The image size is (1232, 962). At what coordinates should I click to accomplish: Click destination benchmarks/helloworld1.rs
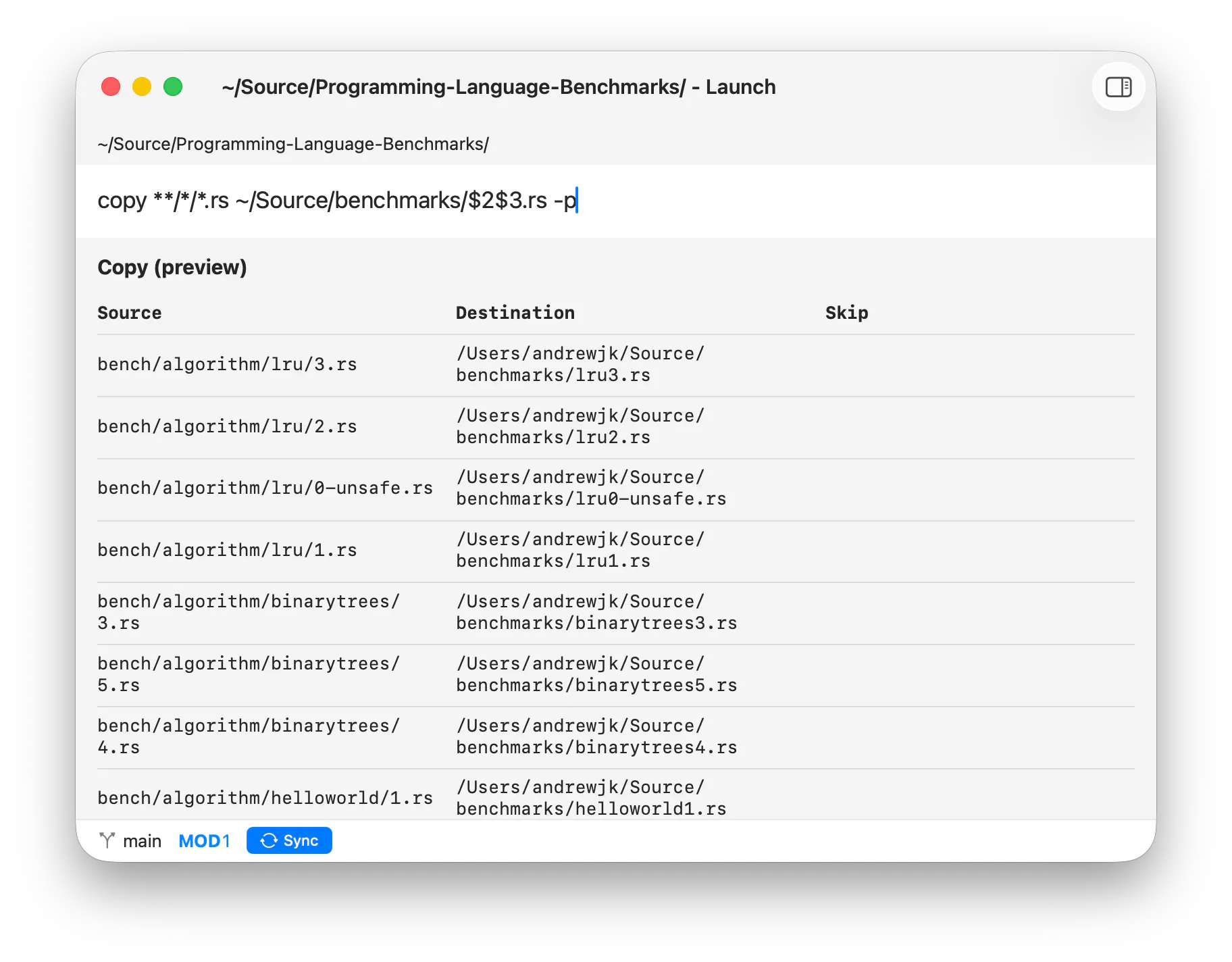591,799
